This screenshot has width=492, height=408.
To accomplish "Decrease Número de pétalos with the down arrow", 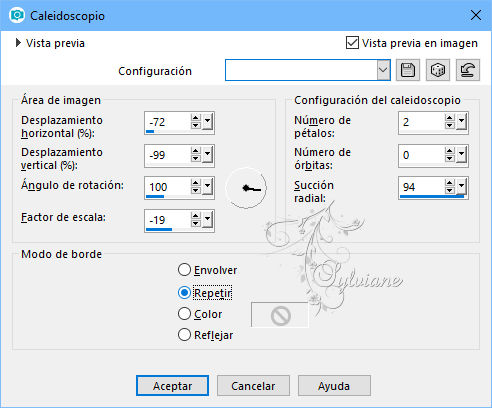I will pyautogui.click(x=450, y=125).
